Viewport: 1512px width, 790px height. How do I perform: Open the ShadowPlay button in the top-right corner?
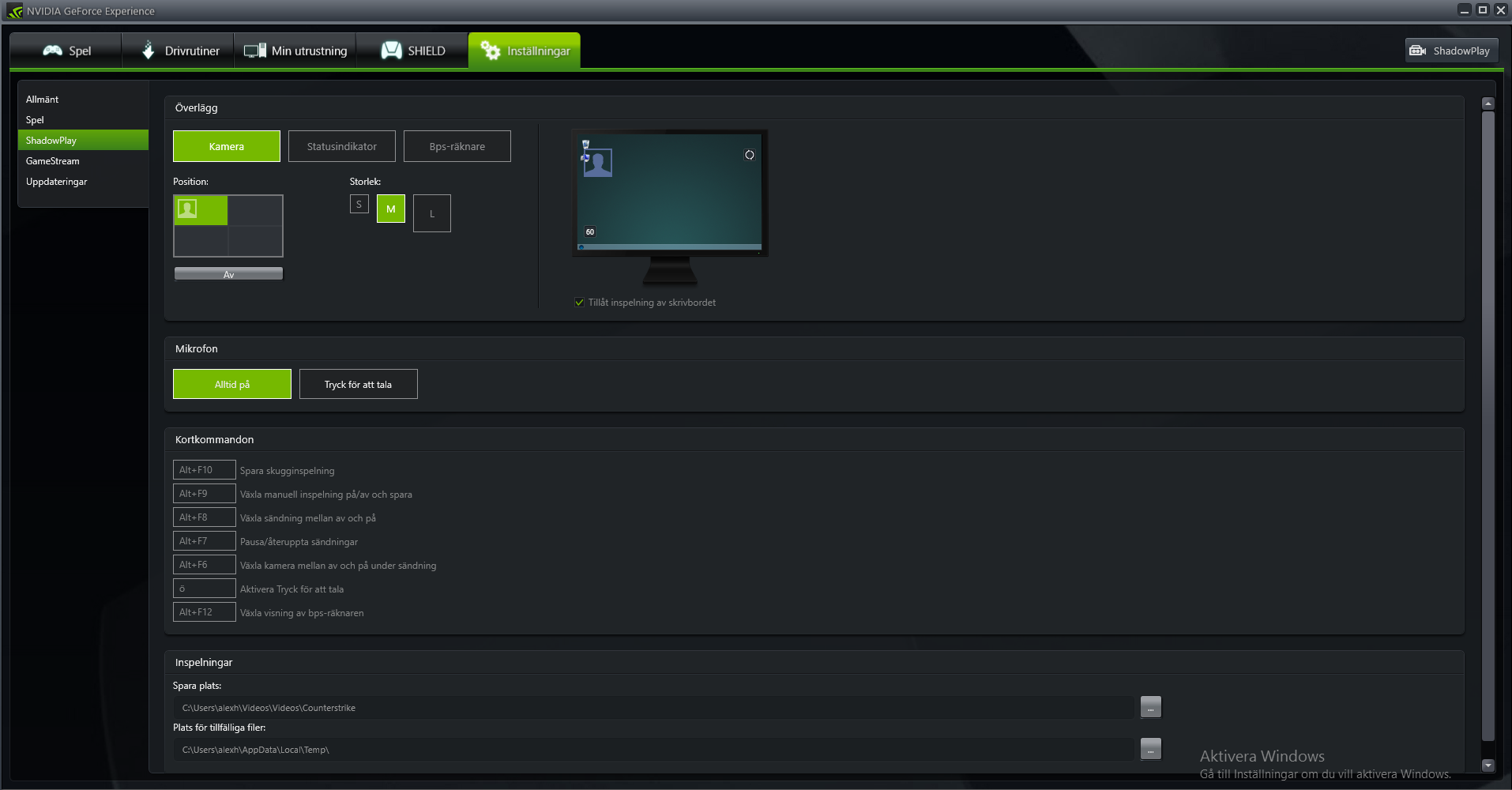(x=1452, y=51)
